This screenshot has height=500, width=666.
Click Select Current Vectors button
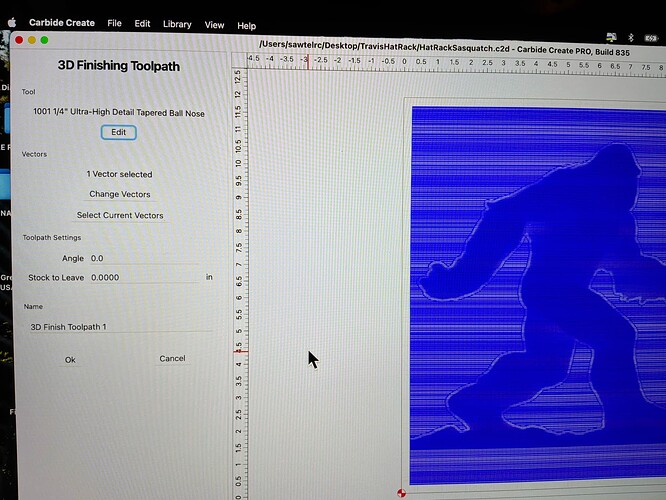[120, 215]
